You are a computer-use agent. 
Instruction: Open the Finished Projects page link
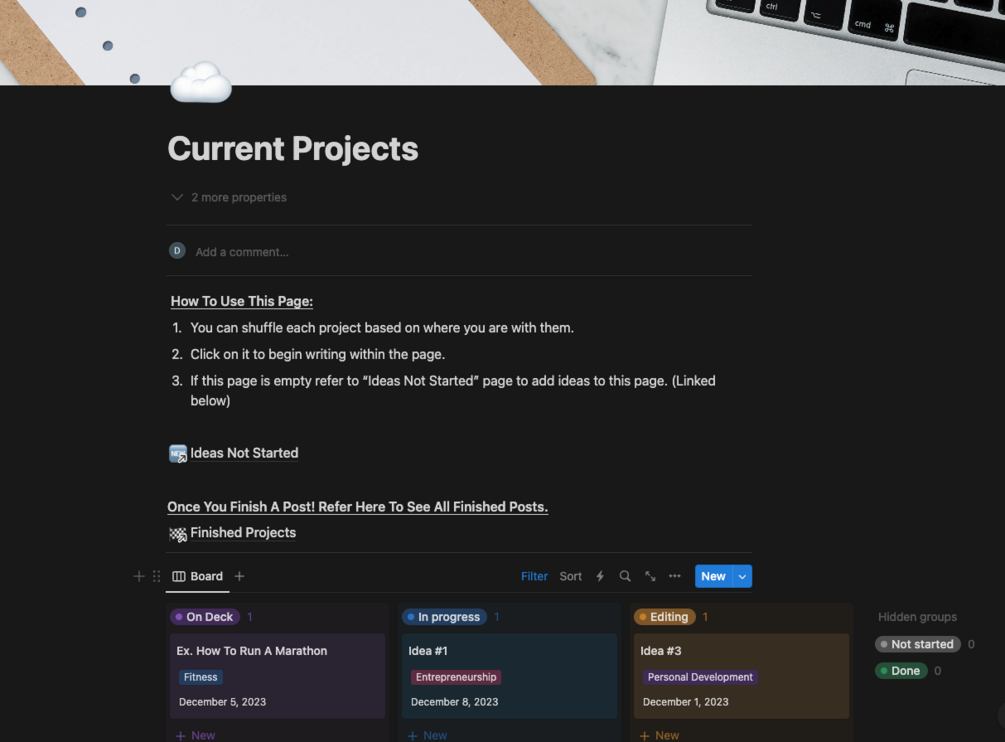pyautogui.click(x=242, y=533)
